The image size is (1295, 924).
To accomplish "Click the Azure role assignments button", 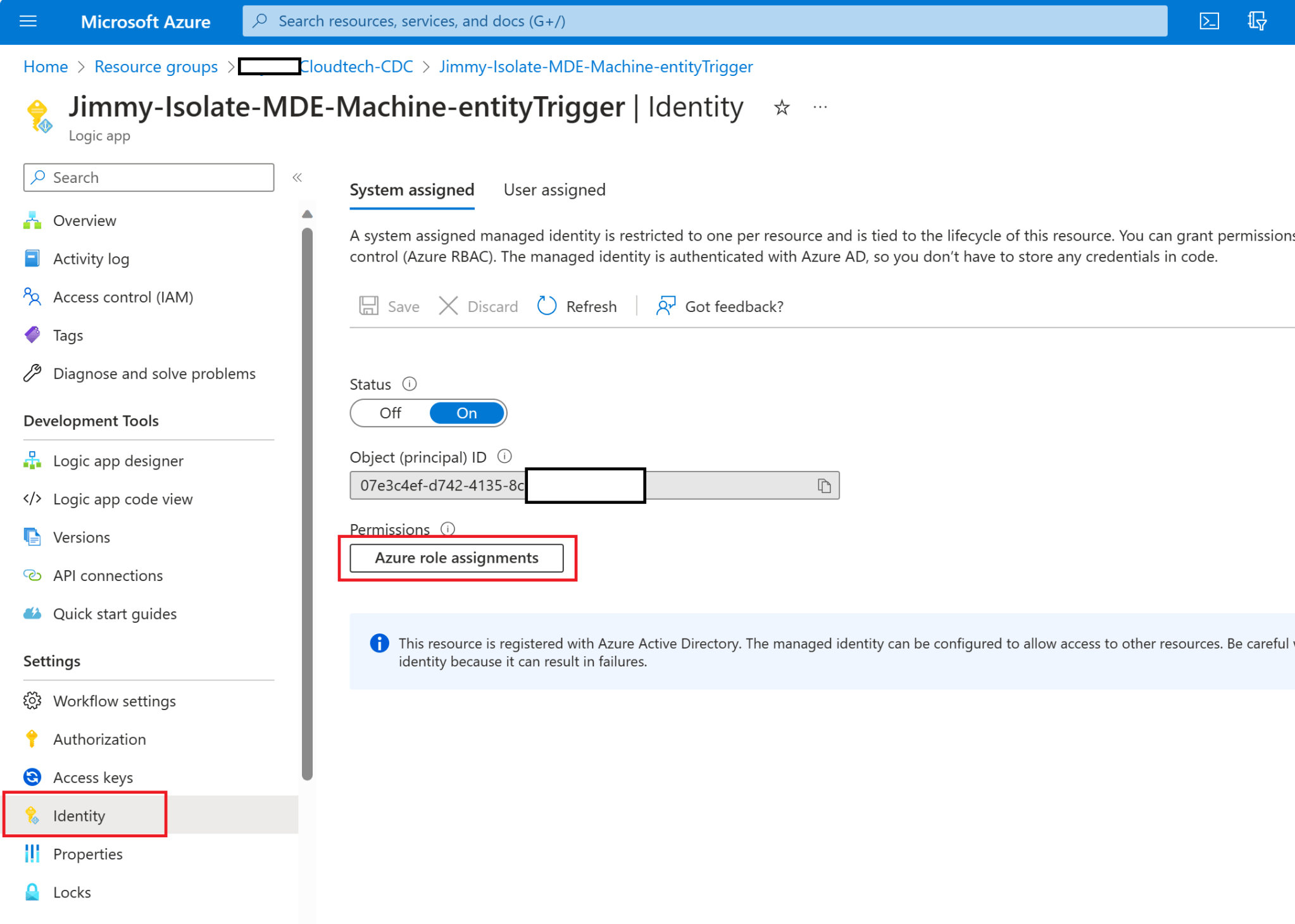I will pyautogui.click(x=457, y=558).
